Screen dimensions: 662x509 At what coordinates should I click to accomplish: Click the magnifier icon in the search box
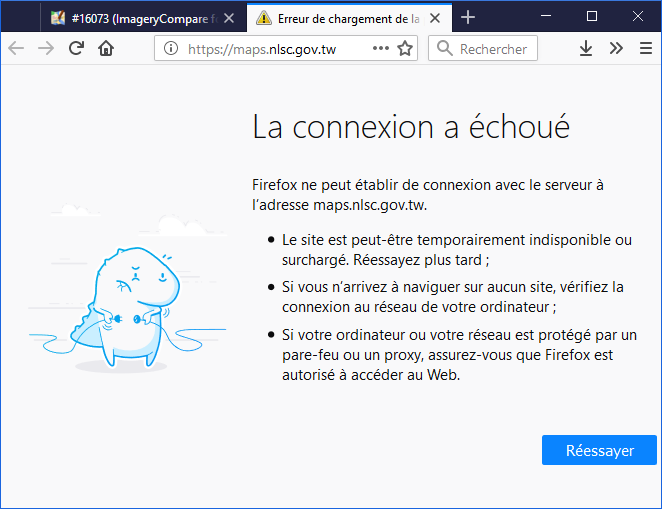[x=444, y=48]
